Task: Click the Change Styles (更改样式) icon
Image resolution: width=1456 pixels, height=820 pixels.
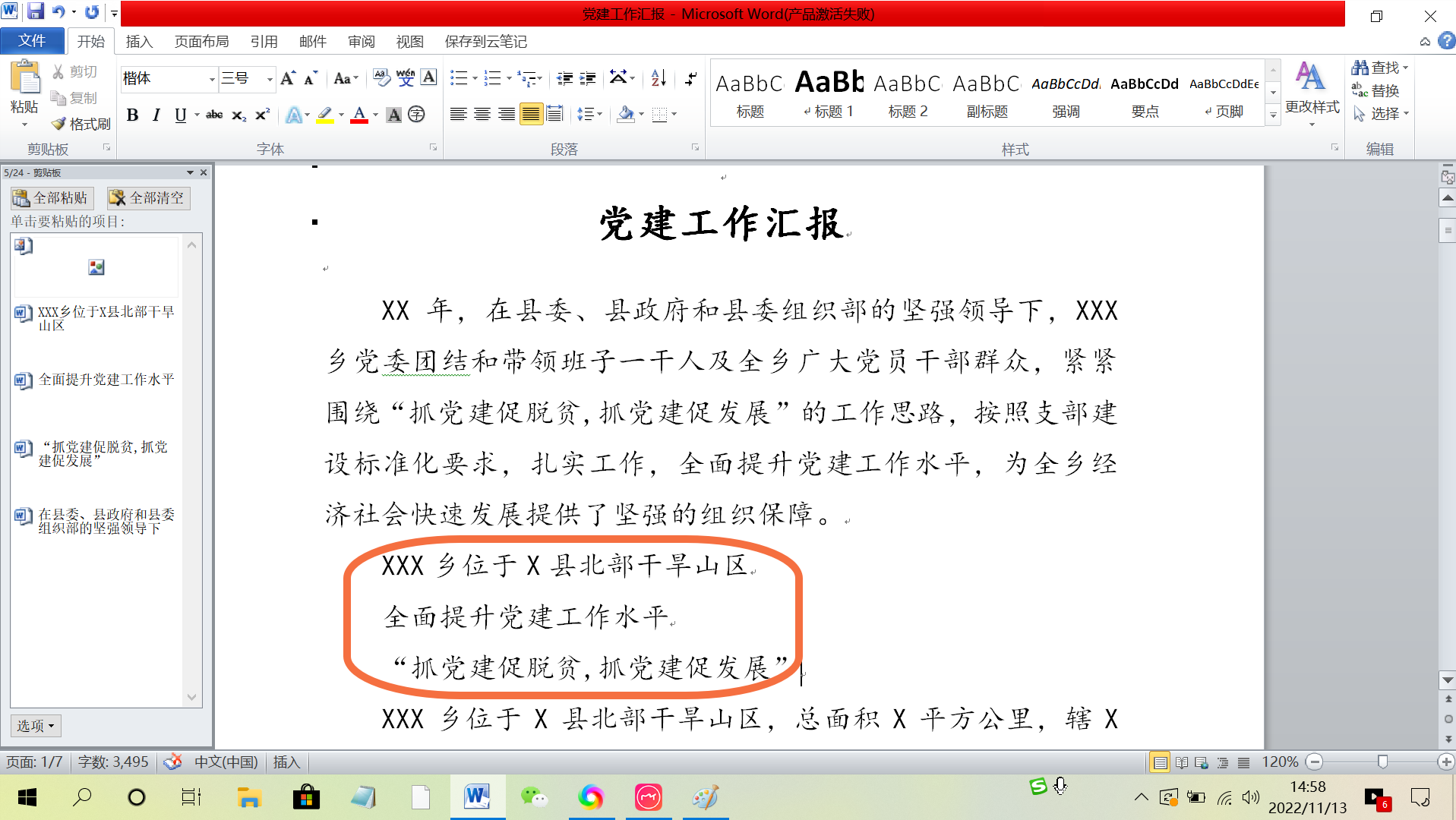Action: point(1311,76)
